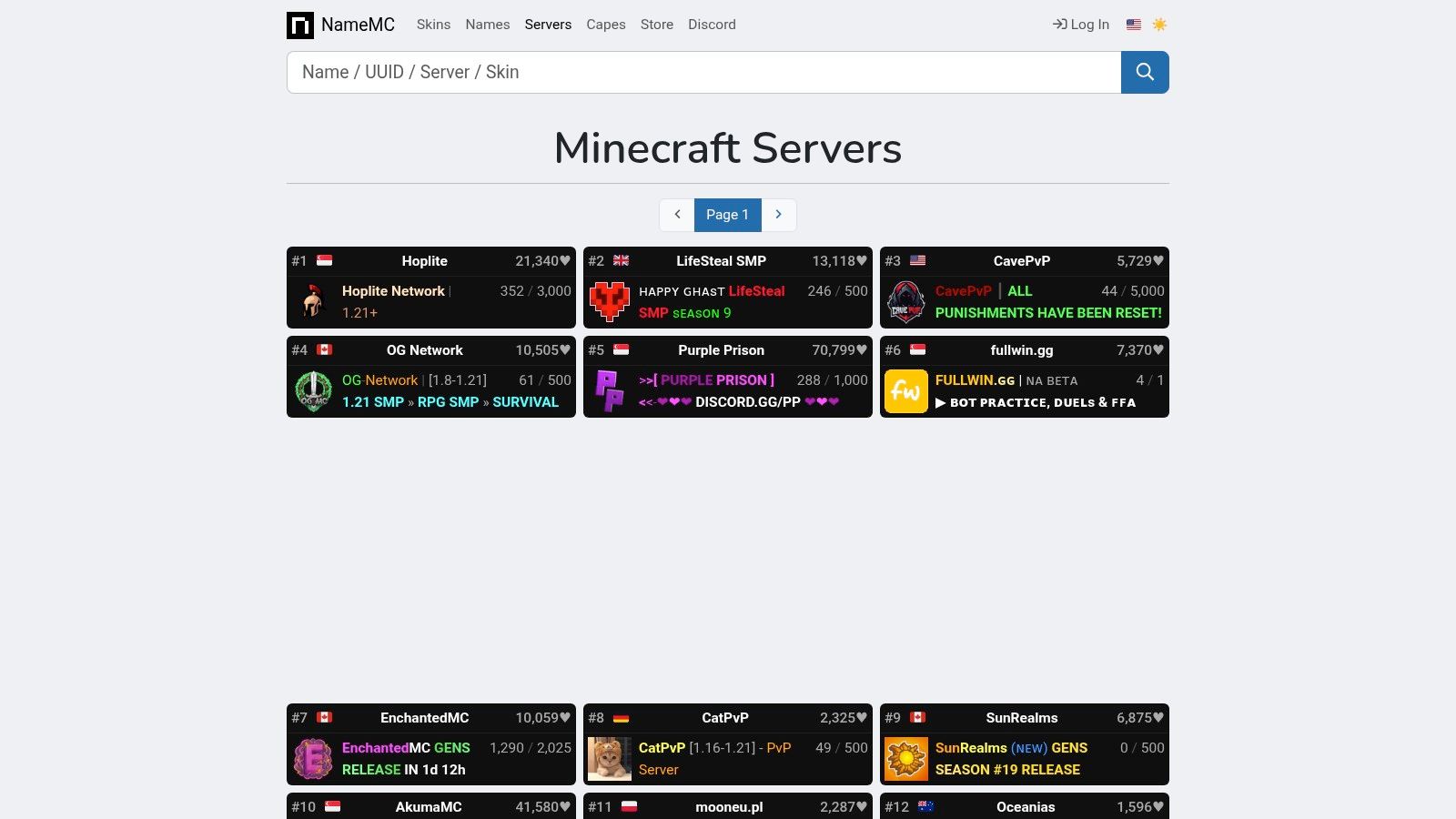
Task: Click the heart icon next to SunRealms' 6,875
Action: (1158, 718)
